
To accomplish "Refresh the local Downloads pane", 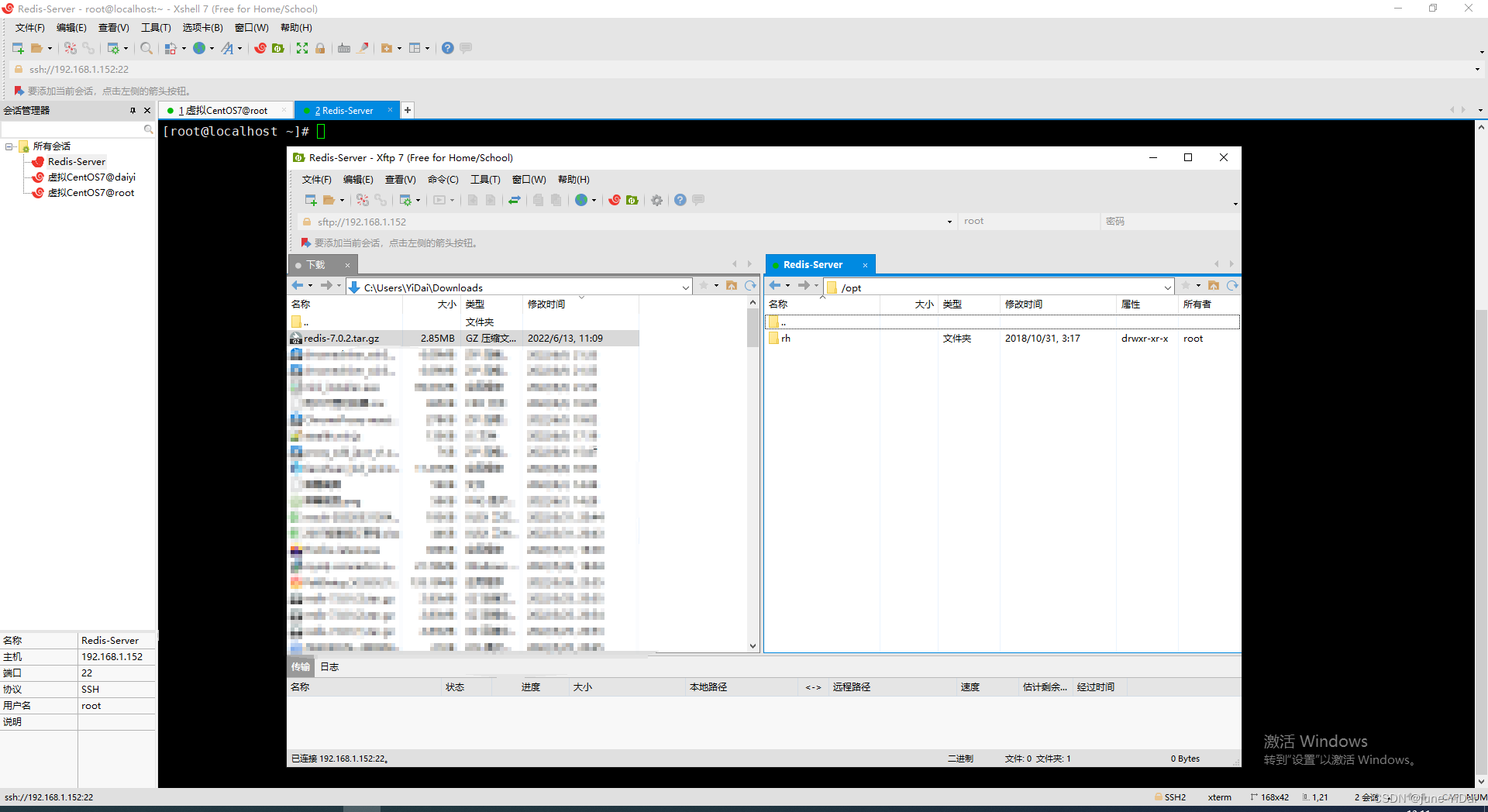I will (x=750, y=286).
